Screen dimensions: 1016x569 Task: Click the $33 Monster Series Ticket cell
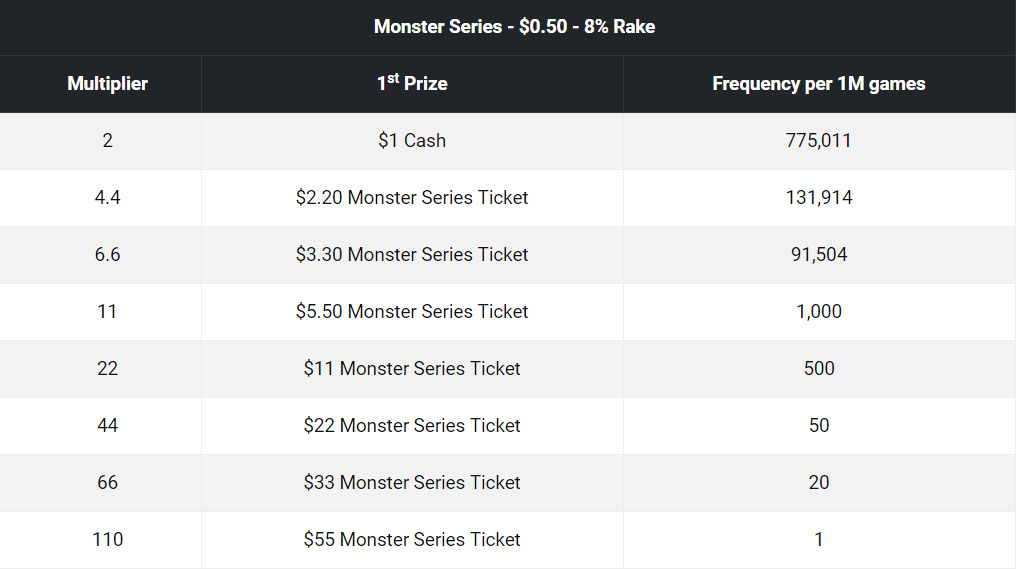point(412,483)
